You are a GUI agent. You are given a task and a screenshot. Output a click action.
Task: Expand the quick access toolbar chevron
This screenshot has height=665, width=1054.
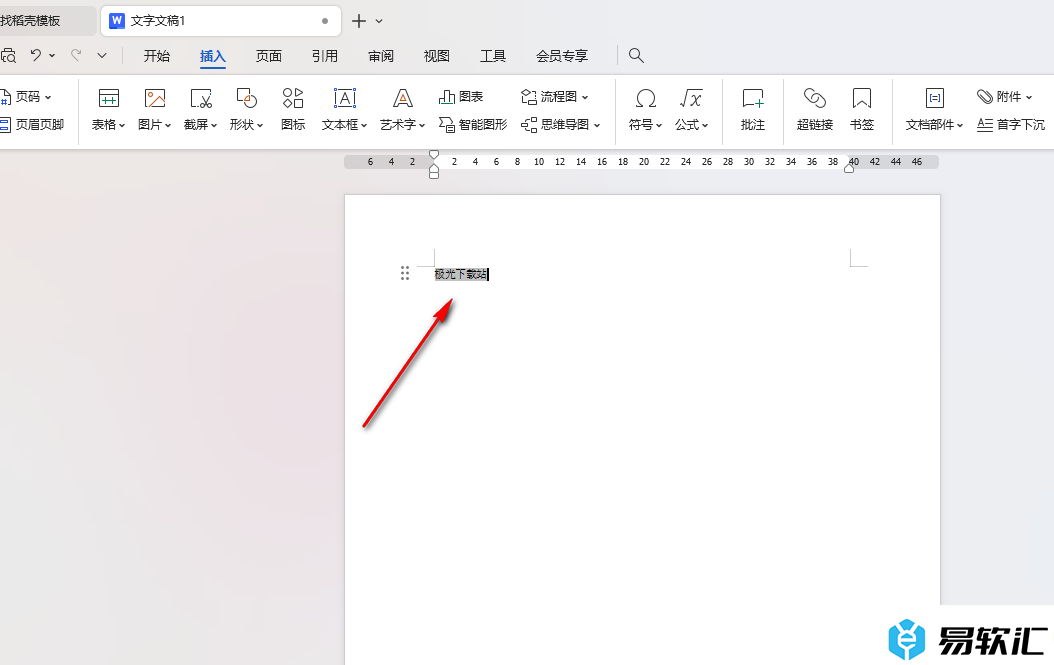coord(102,56)
